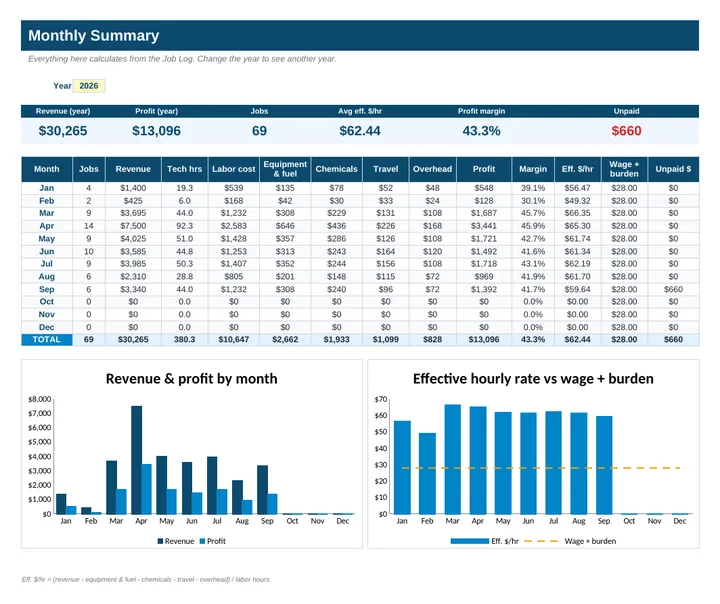
Task: Click the Dec row label
Action: point(46,327)
